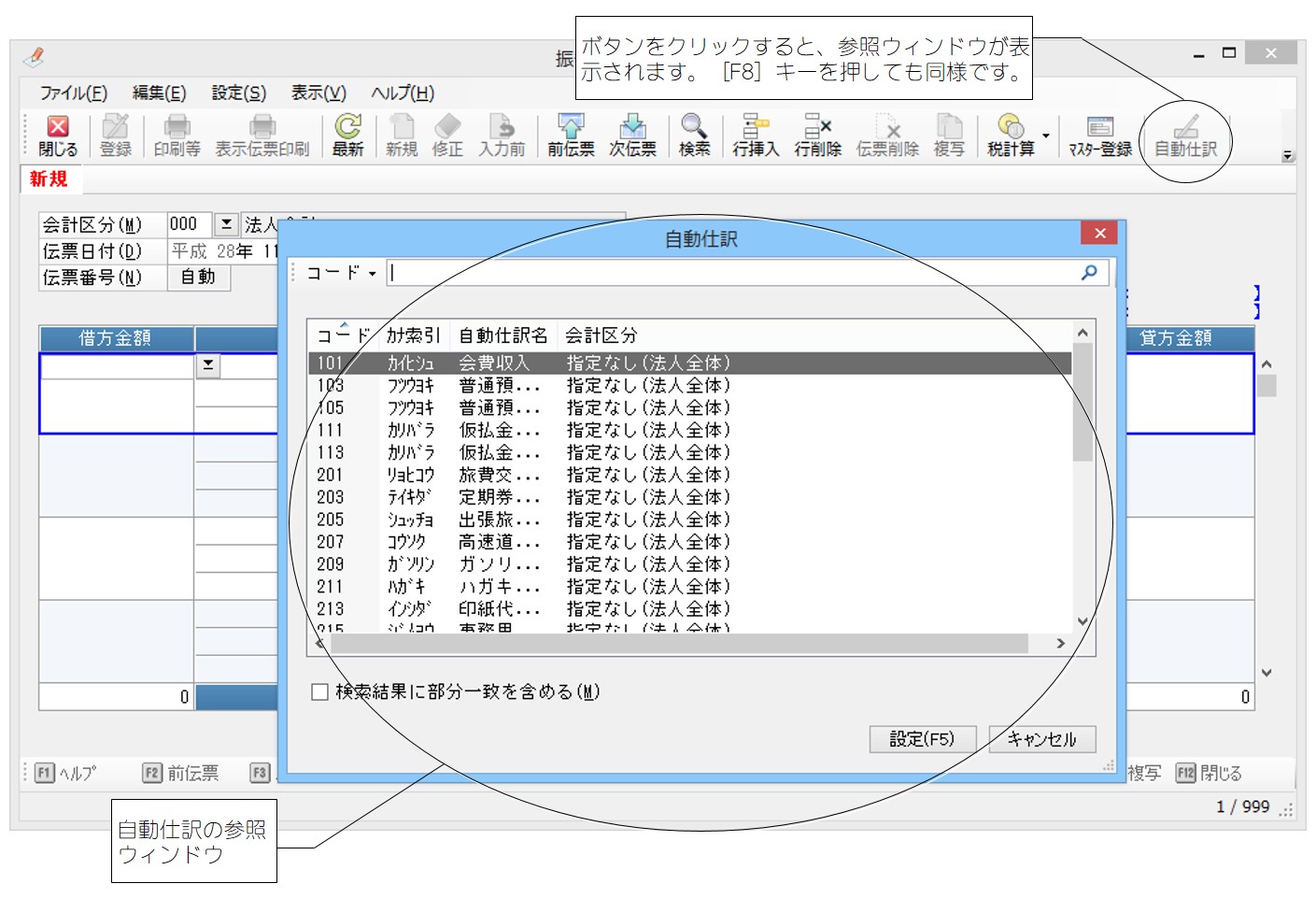Click the search text field in 自動仕訳 dialog

[x=729, y=273]
